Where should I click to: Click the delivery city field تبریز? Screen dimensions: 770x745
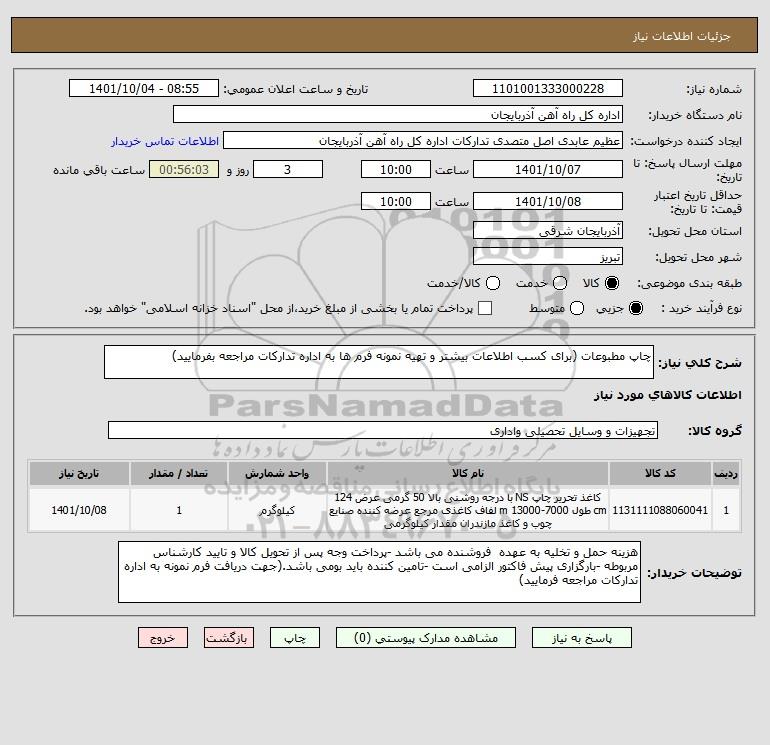click(x=548, y=256)
